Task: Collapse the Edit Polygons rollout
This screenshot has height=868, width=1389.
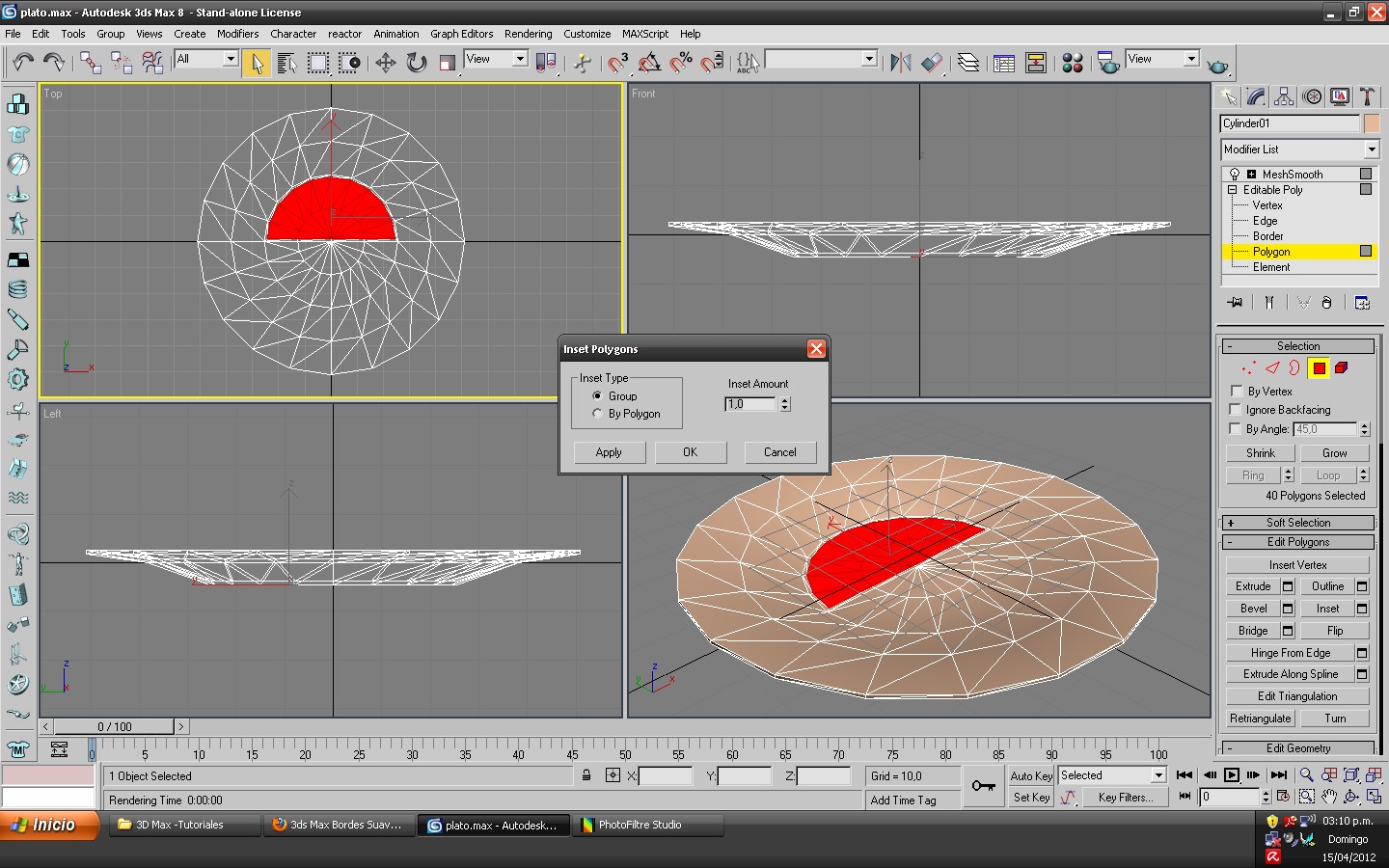Action: click(1298, 542)
